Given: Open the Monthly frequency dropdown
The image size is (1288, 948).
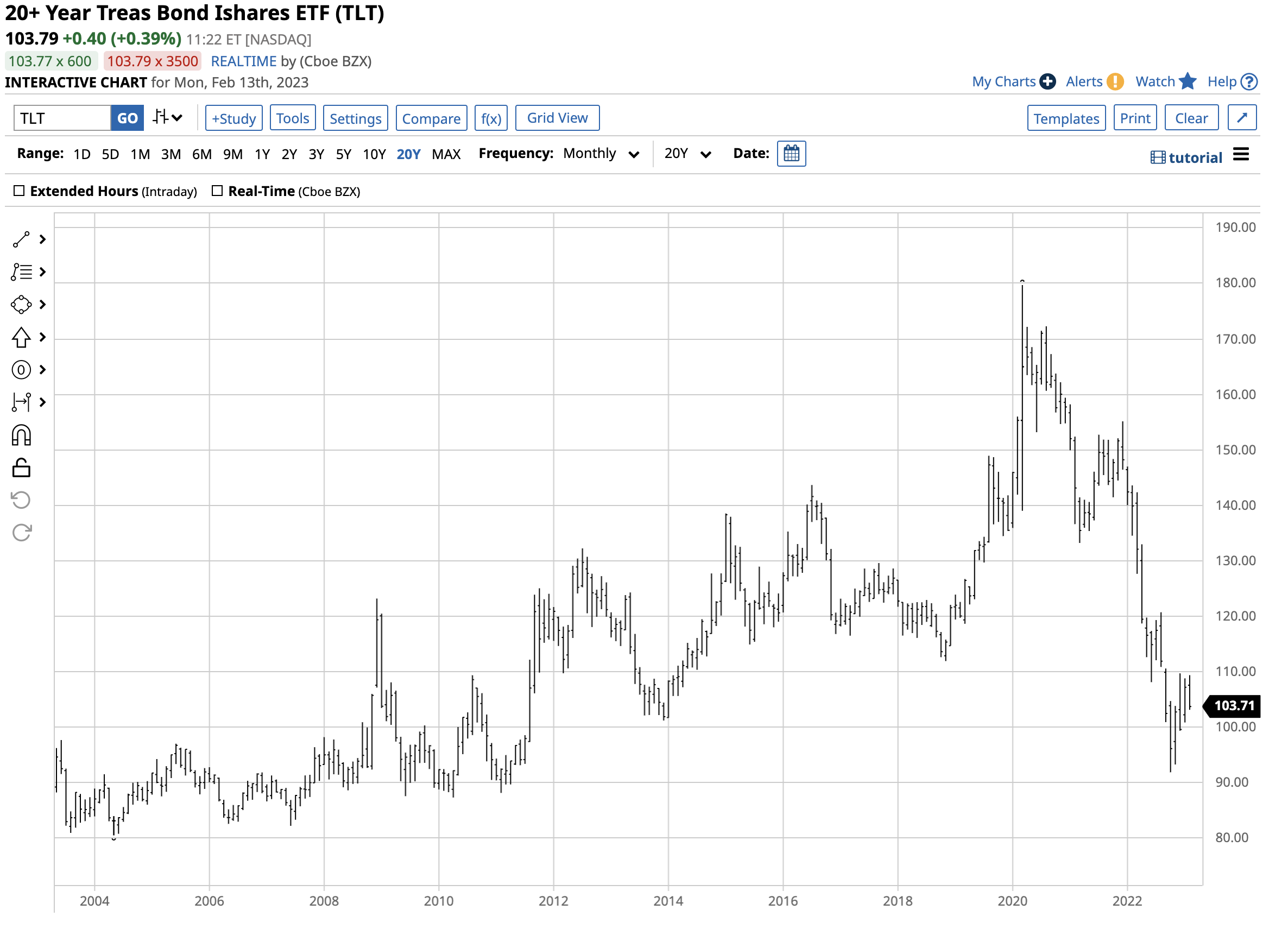Looking at the screenshot, I should coord(601,154).
